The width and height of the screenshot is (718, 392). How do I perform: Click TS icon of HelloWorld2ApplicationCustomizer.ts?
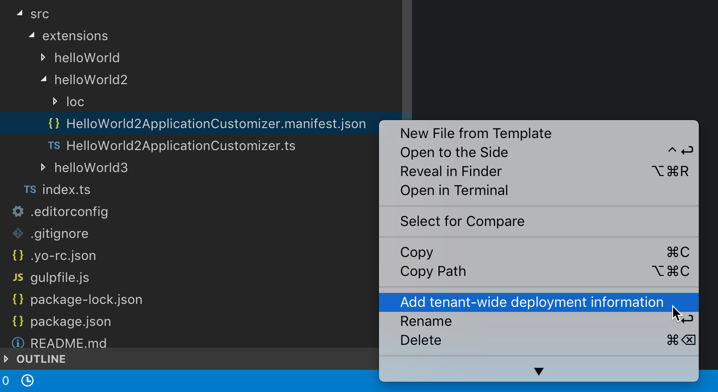54,146
